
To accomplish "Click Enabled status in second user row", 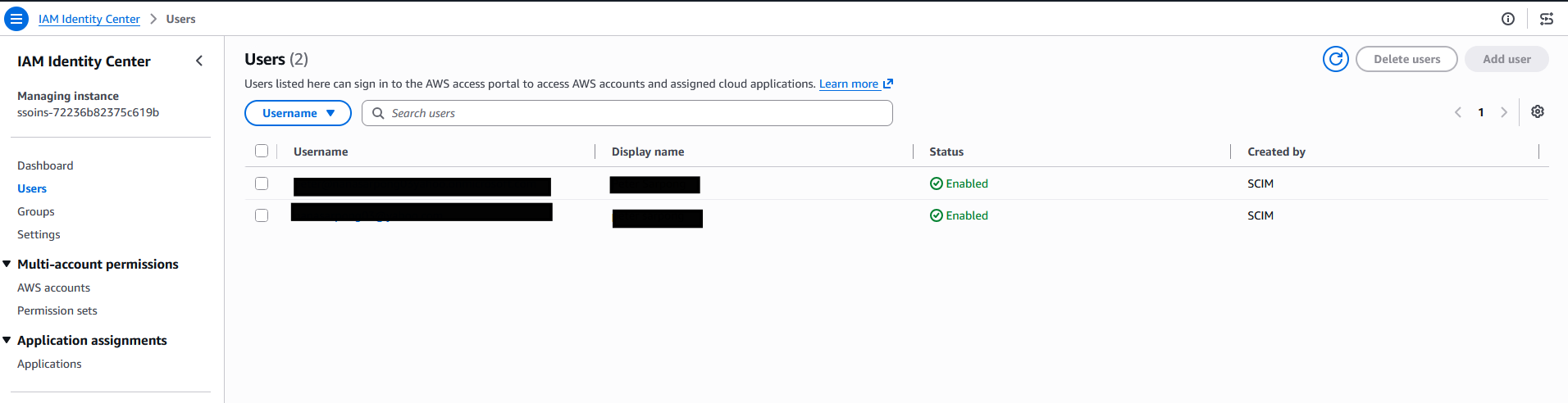I will (x=959, y=215).
